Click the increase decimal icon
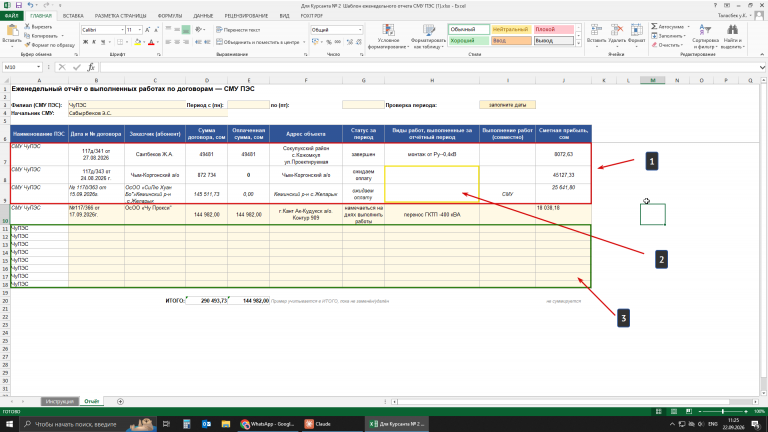Viewport: 768px width, 432px height. point(350,42)
